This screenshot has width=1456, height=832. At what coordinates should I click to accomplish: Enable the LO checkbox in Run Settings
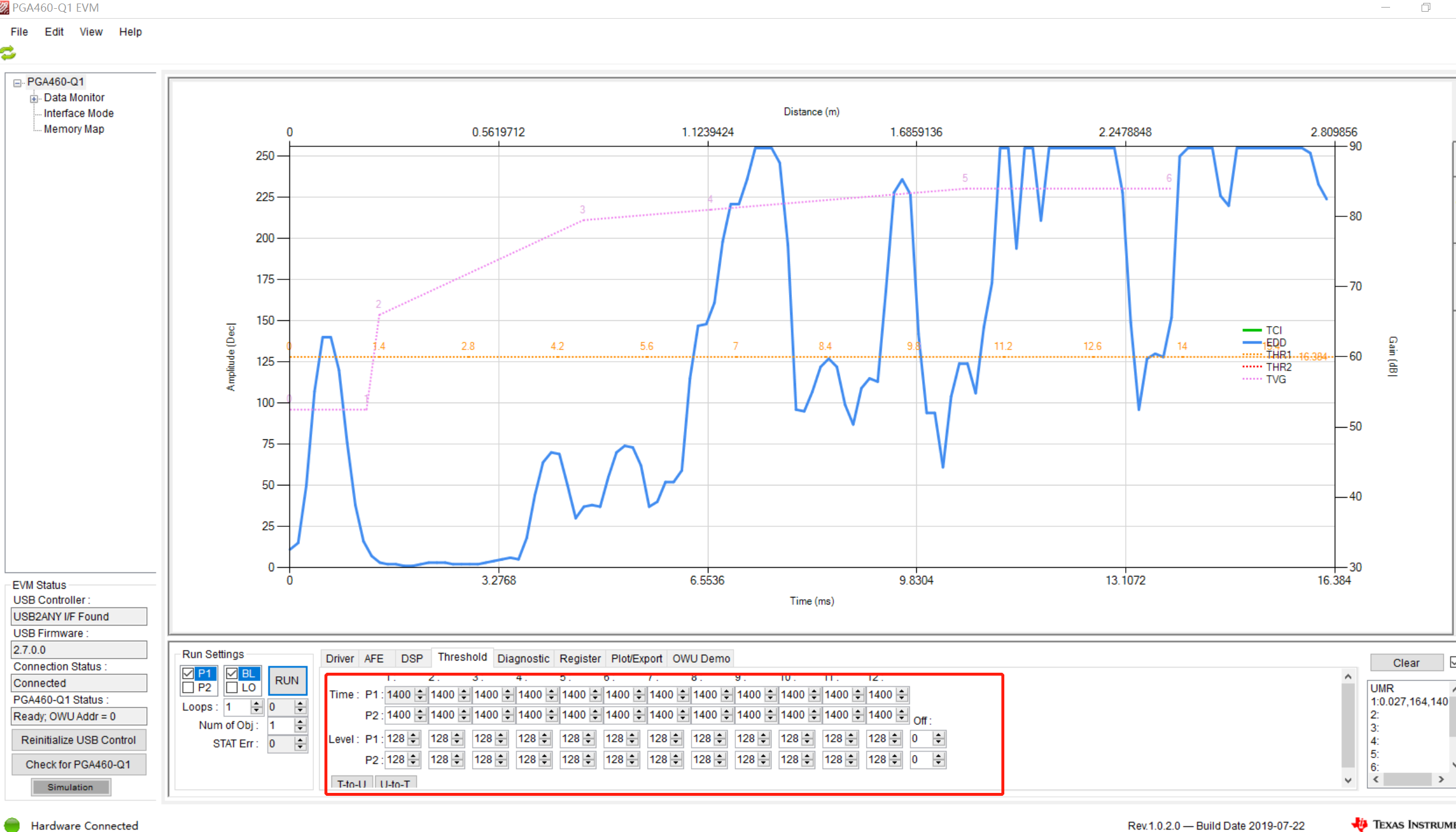click(x=233, y=688)
